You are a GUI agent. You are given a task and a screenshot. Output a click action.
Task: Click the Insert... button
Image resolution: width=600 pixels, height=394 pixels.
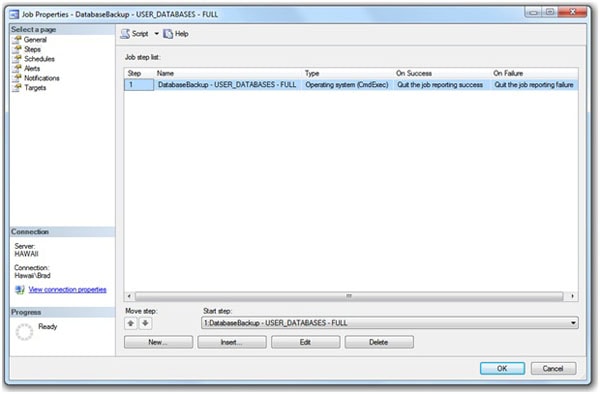tap(232, 342)
